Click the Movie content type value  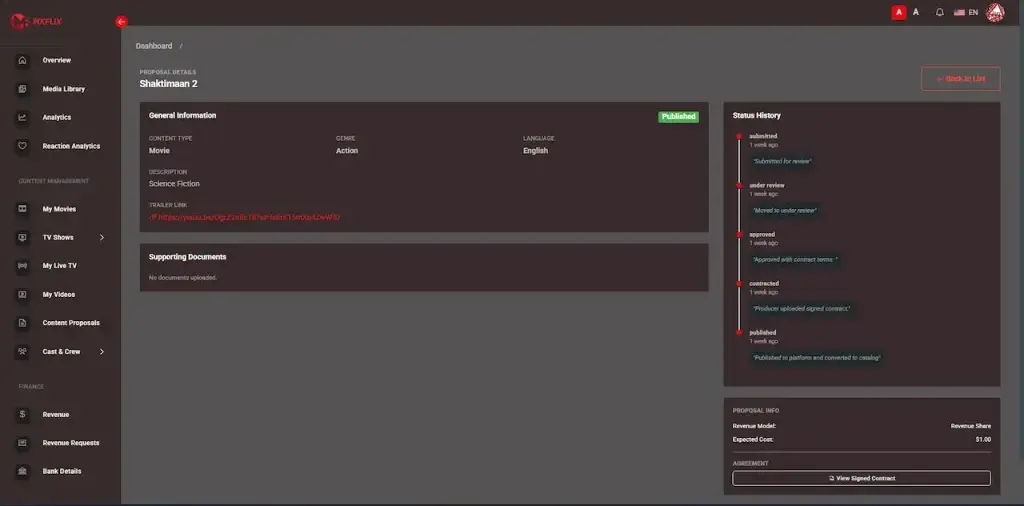click(159, 150)
